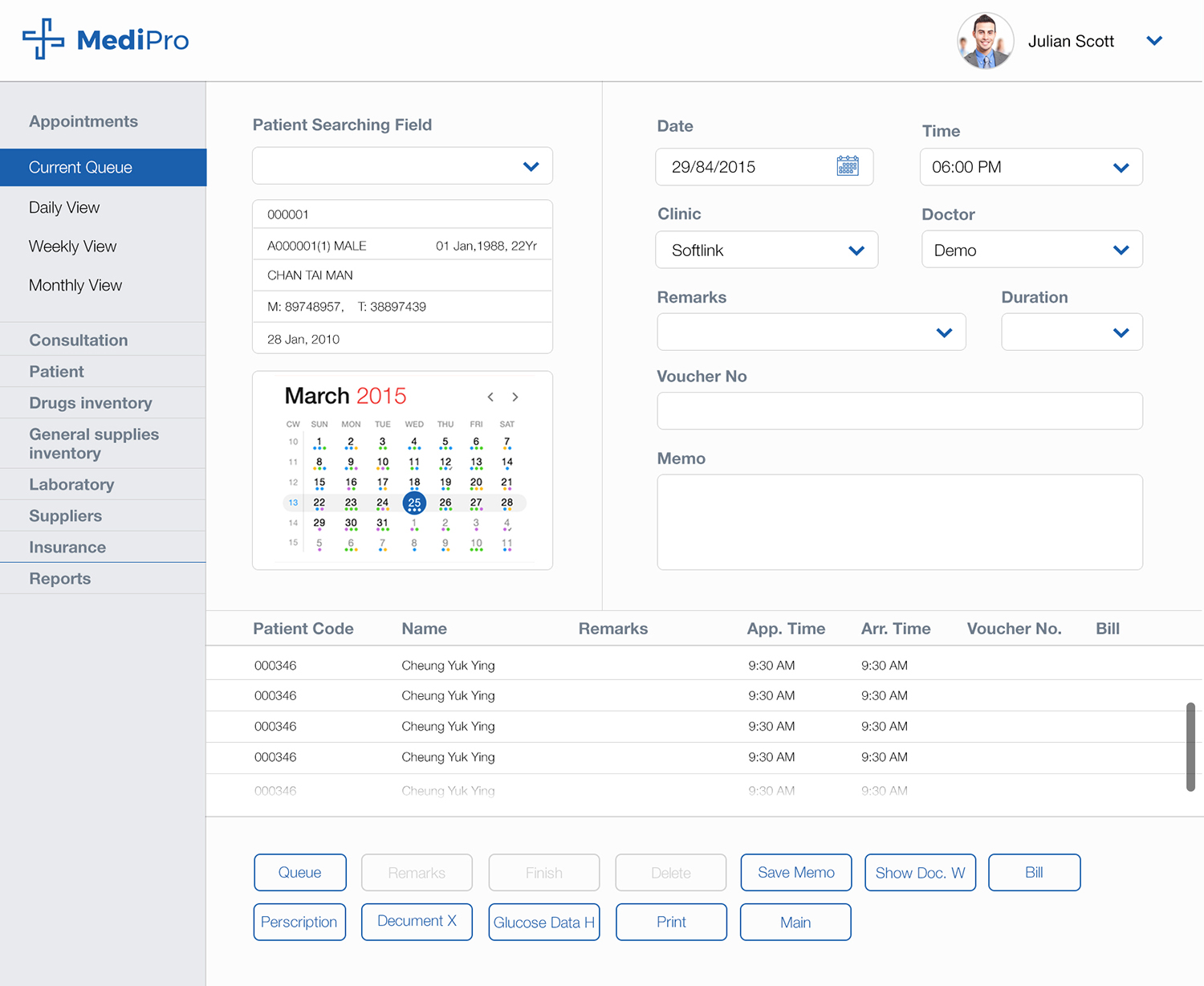This screenshot has width=1204, height=986.
Task: Open the Demo doctor dropdown
Action: coord(1121,251)
